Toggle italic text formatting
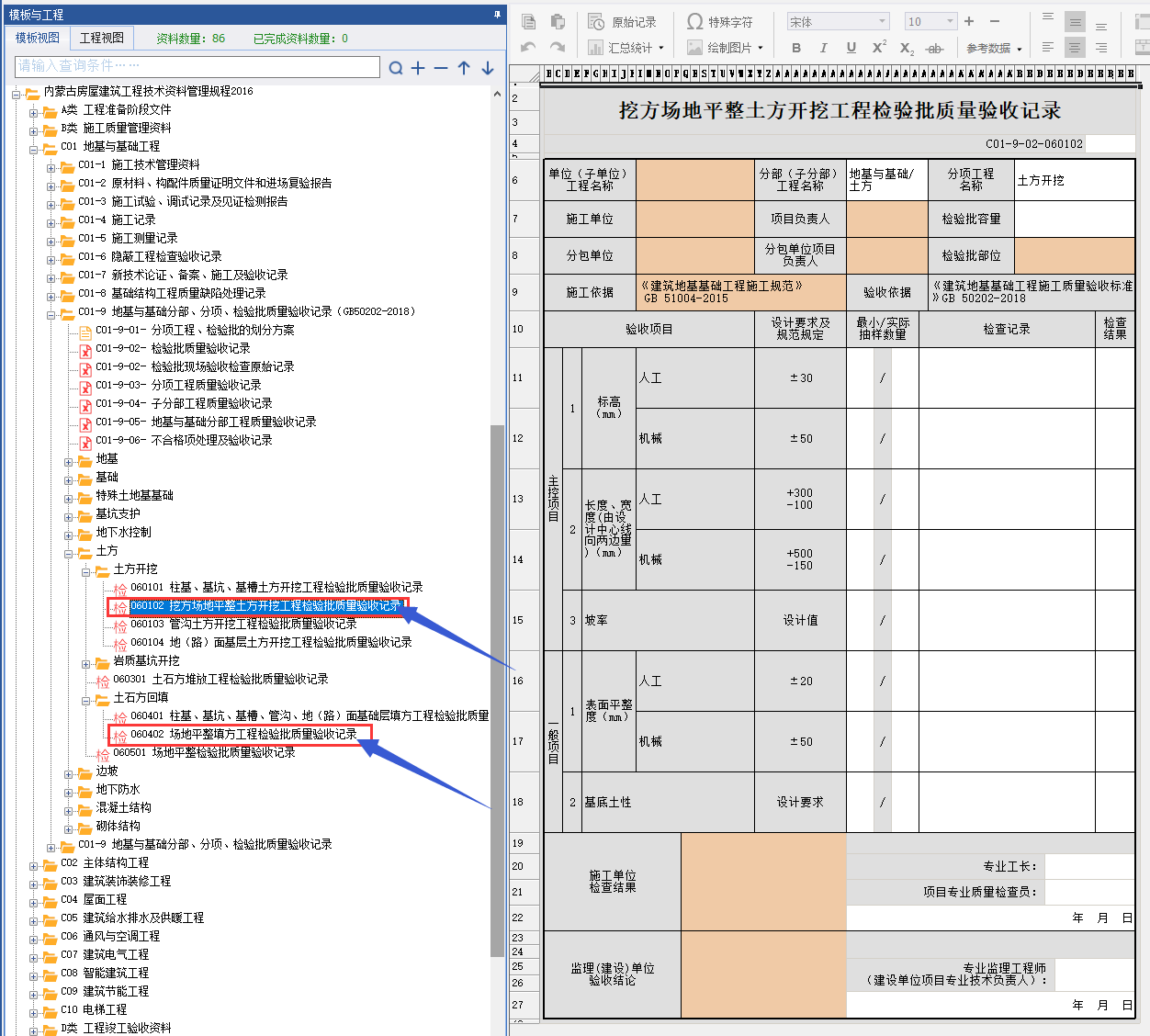Screen dimensions: 1150x1036 click(x=823, y=48)
